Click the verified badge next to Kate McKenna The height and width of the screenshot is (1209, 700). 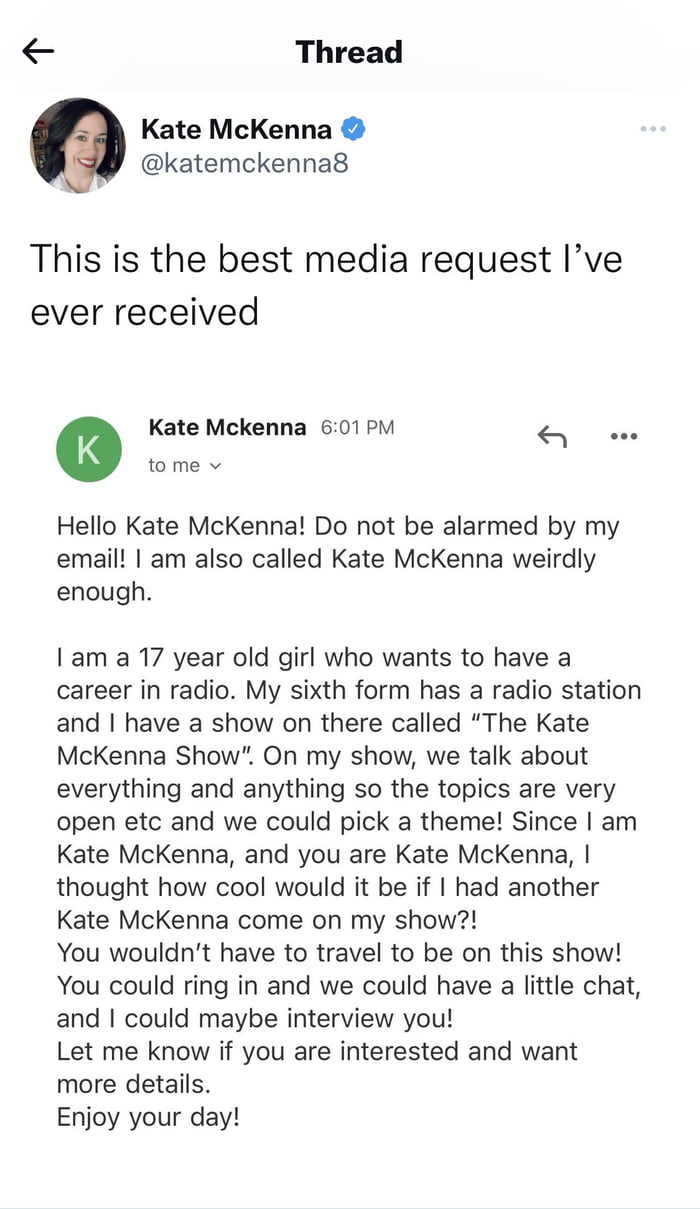354,128
